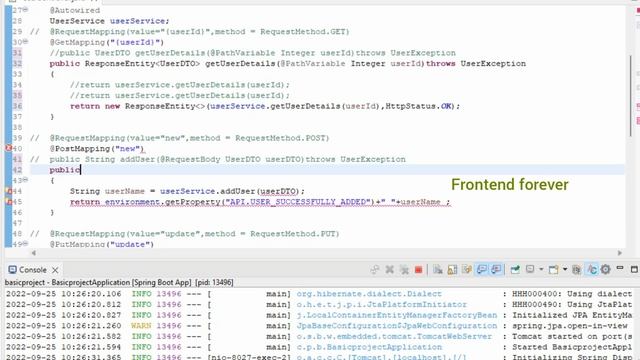Click commented RequestMethod.POST mapping on line 39

tap(189, 138)
